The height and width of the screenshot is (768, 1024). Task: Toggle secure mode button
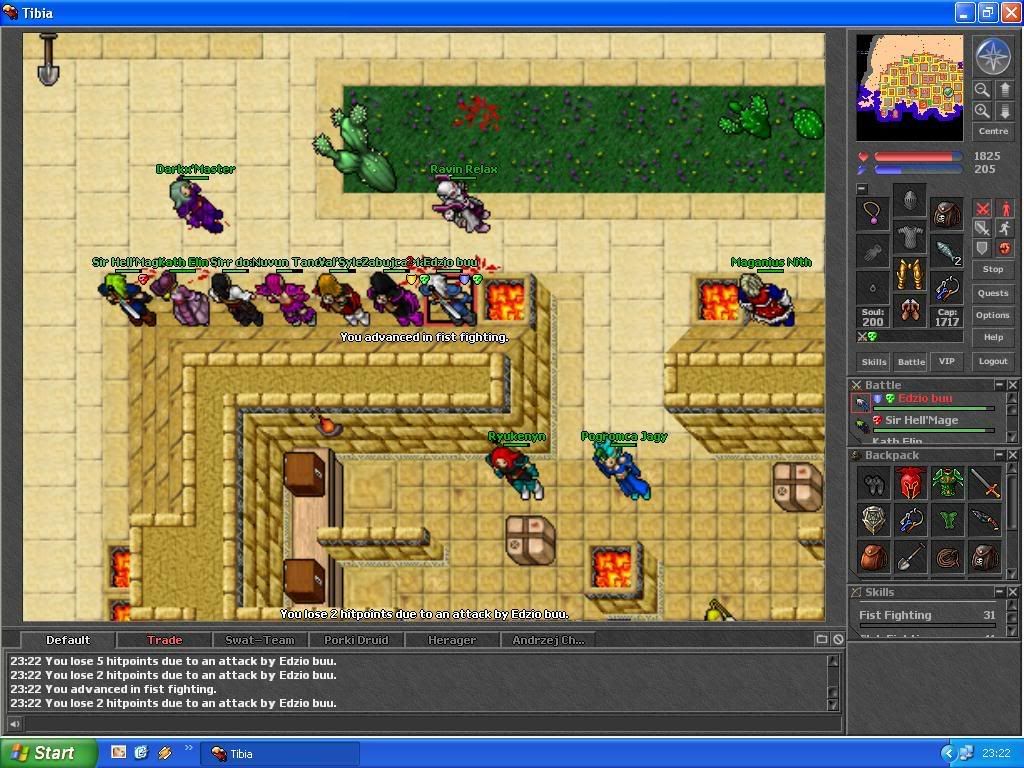[1004, 248]
